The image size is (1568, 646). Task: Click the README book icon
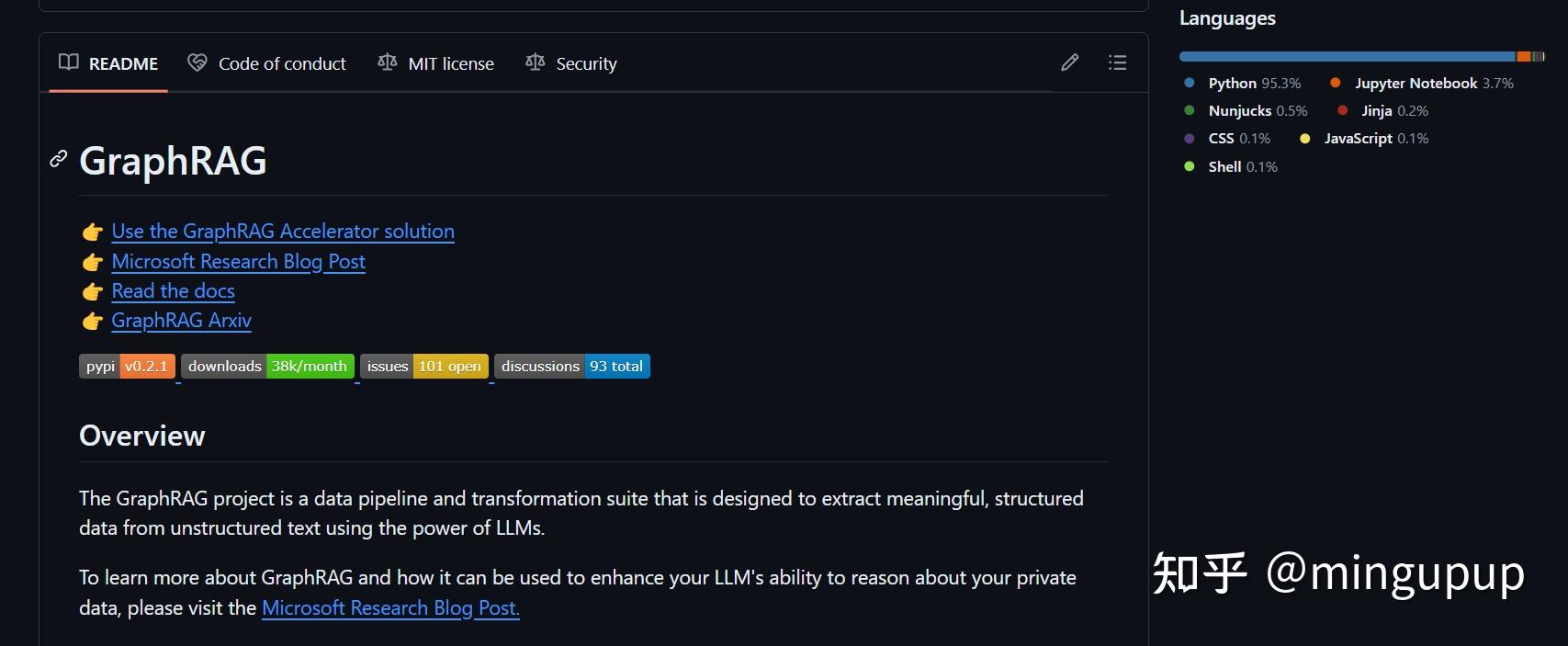point(69,62)
